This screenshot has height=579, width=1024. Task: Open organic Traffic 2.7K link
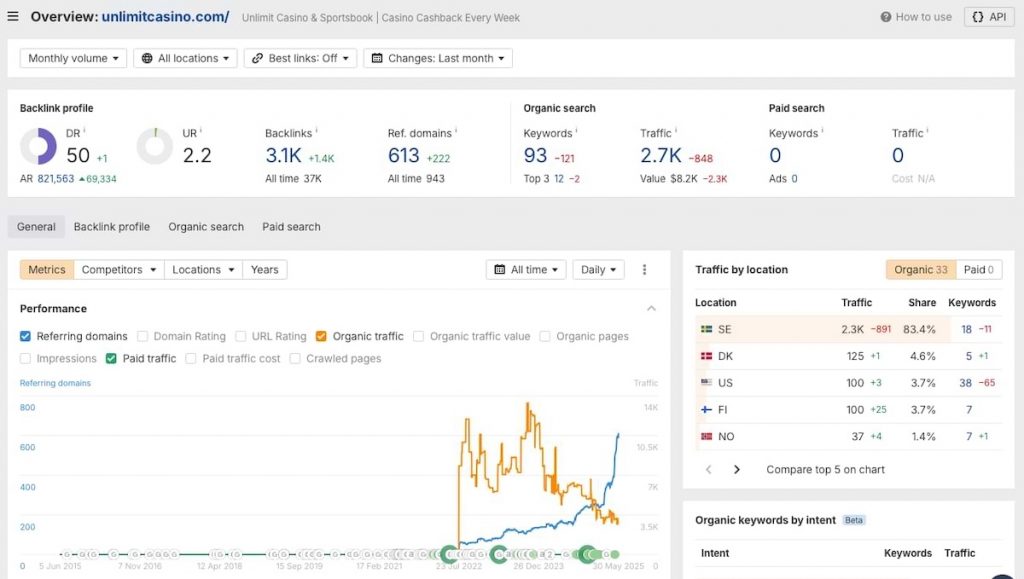660,155
